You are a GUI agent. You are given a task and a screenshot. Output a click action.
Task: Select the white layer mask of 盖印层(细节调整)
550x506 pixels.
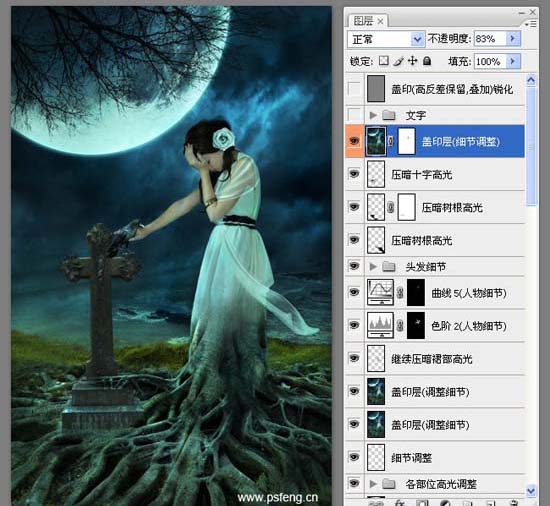point(407,141)
